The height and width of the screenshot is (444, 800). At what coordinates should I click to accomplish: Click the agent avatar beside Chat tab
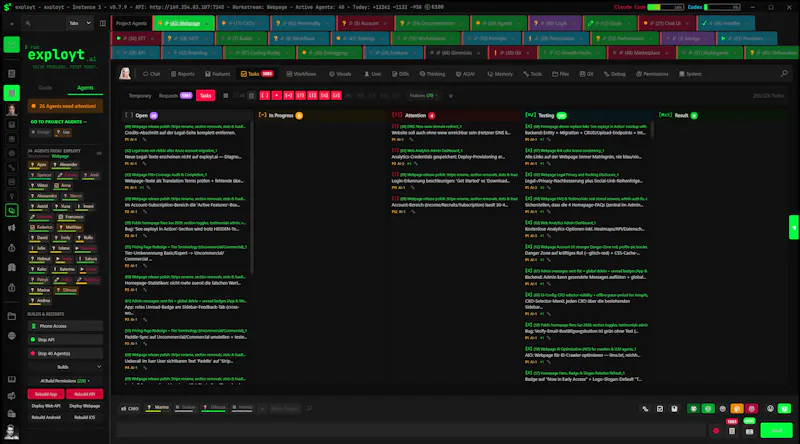[125, 74]
